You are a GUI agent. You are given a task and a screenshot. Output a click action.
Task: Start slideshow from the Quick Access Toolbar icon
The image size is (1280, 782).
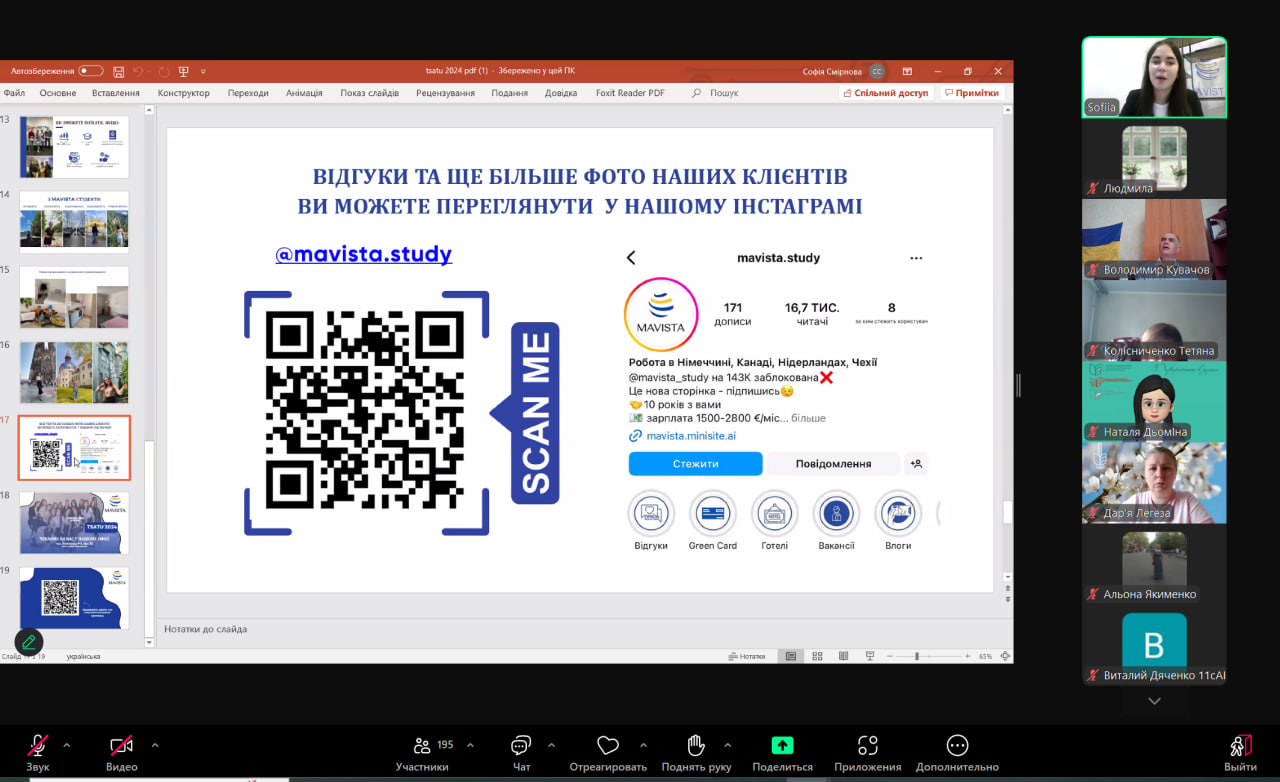point(184,72)
